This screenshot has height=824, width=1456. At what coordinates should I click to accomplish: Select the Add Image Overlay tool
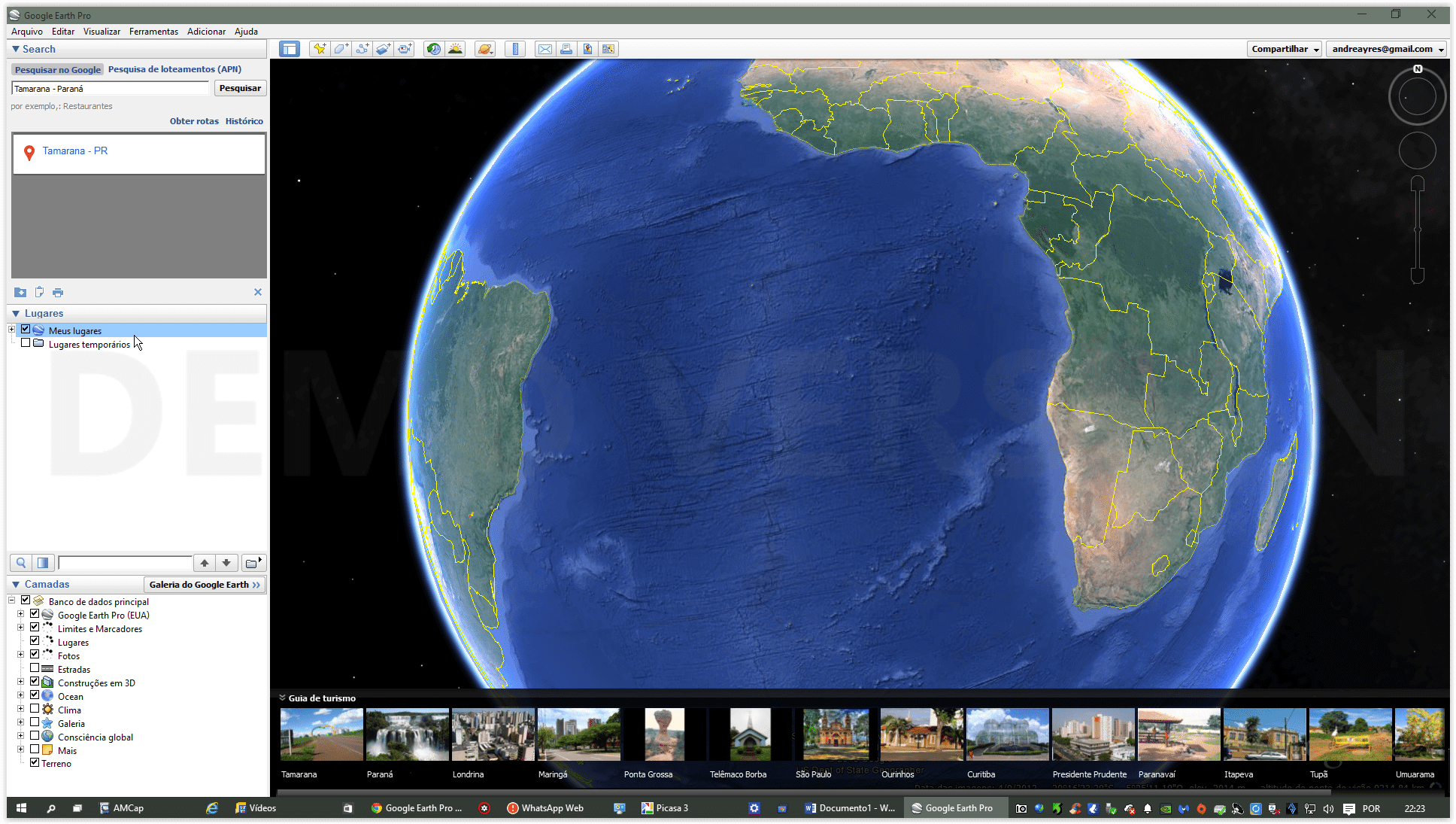383,49
